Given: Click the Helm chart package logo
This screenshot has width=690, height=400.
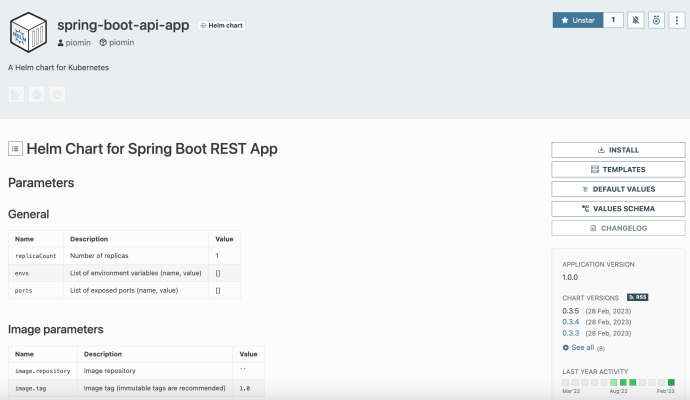Looking at the screenshot, I should tap(27, 32).
